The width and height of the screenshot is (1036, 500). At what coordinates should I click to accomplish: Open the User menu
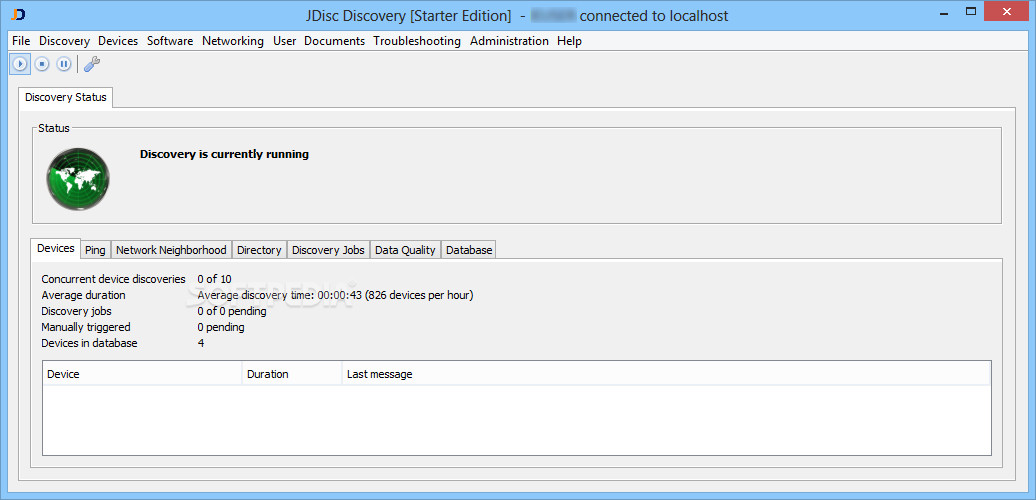285,41
